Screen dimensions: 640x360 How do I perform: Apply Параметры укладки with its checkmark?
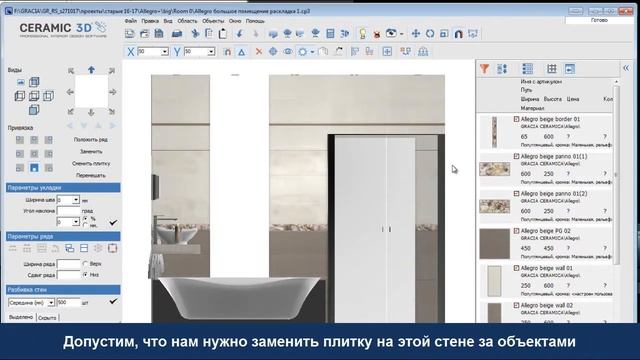[113, 222]
